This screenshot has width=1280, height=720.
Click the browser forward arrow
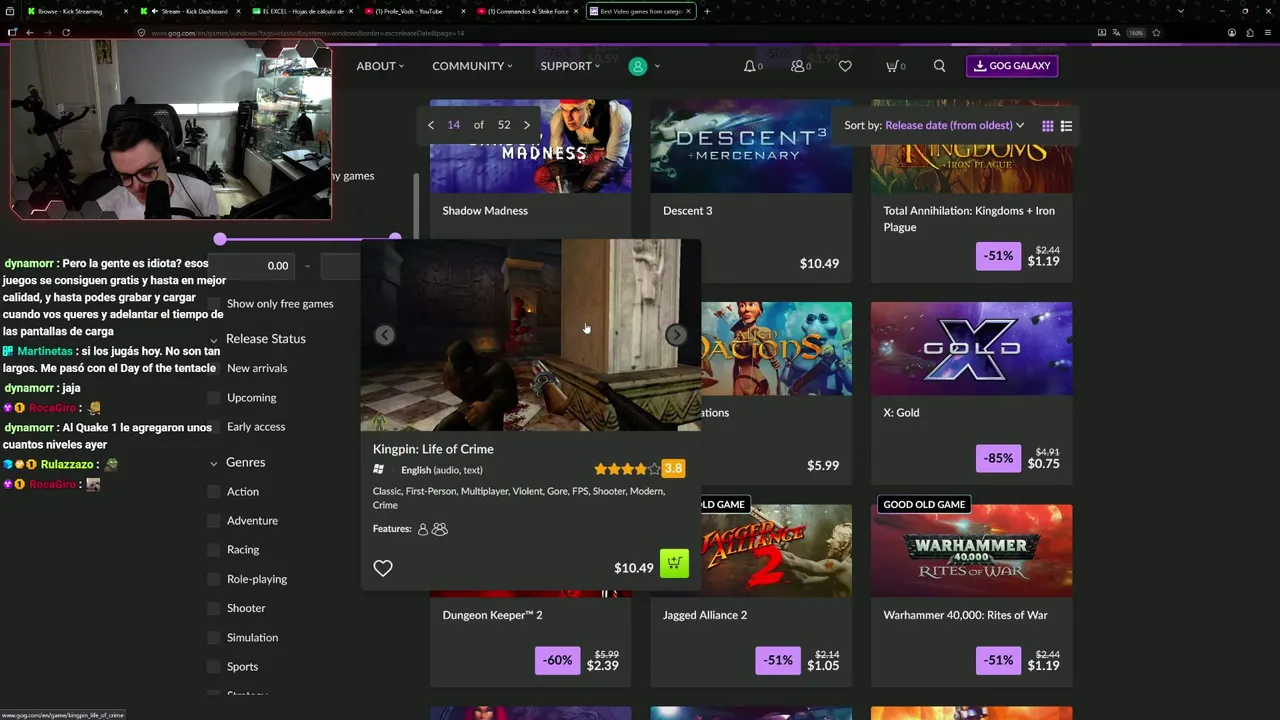point(48,32)
